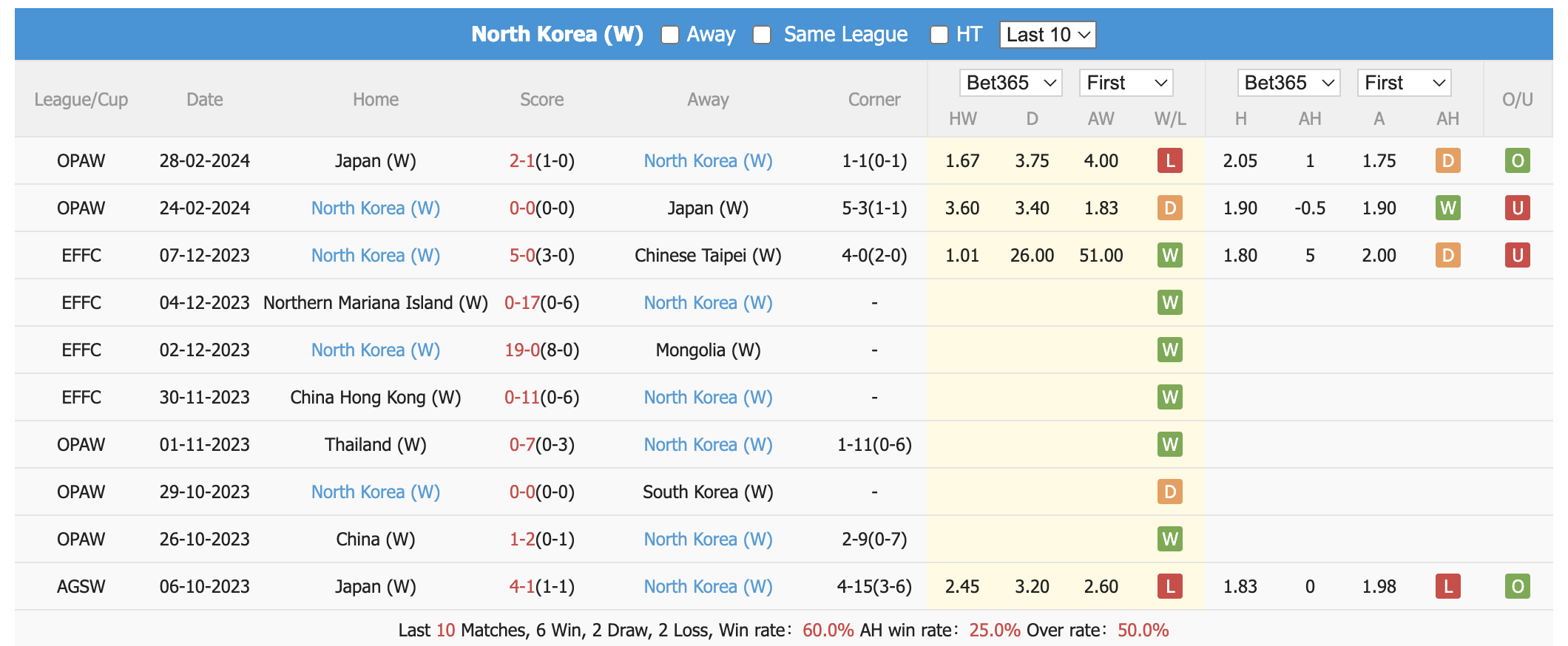Toggle the HT checkbox
Viewport: 1568px width, 646px height.
click(939, 35)
